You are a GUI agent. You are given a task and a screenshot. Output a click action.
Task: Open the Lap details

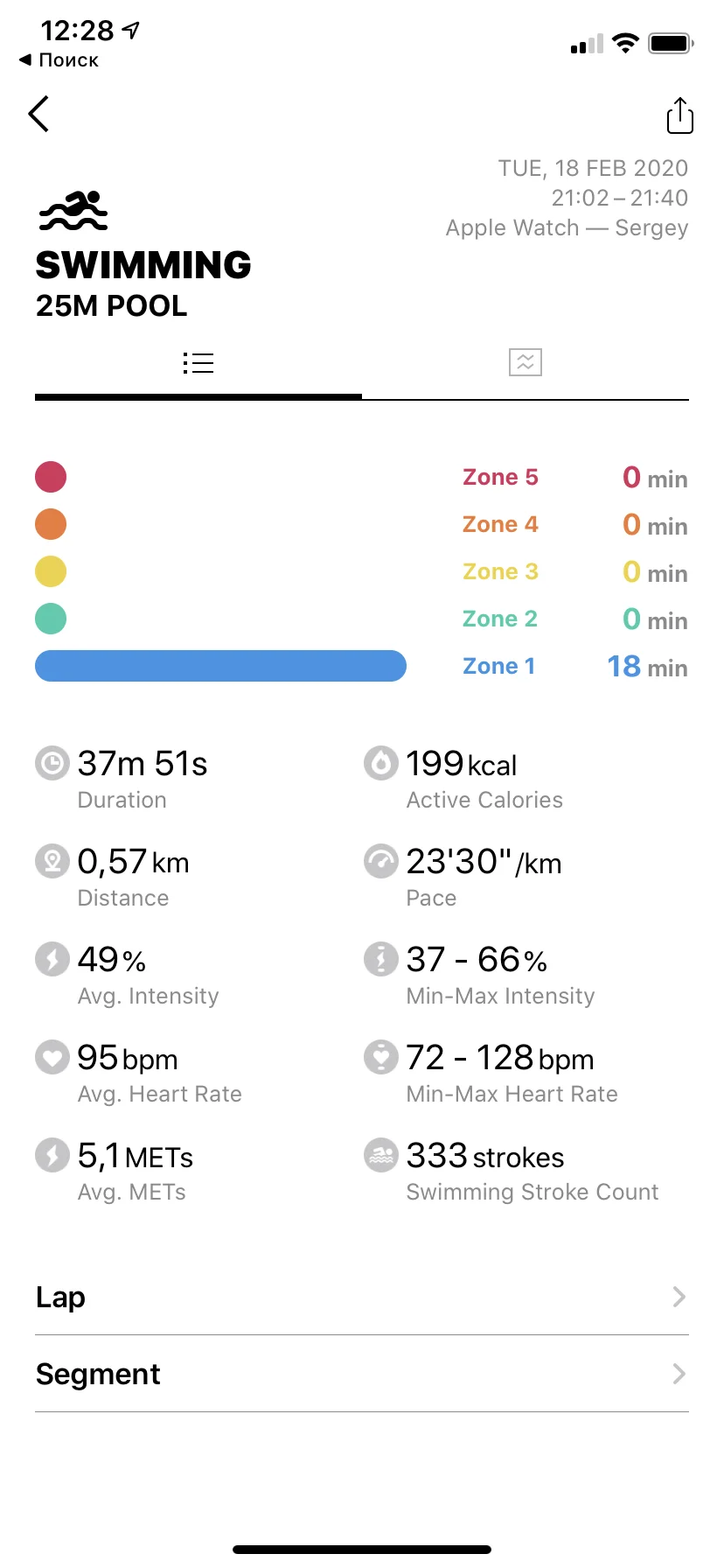pyautogui.click(x=61, y=1297)
